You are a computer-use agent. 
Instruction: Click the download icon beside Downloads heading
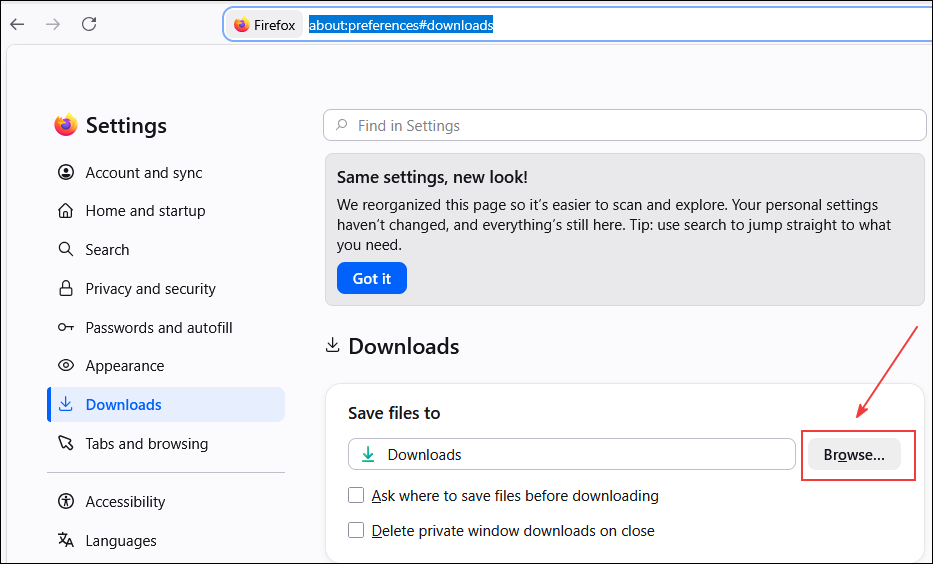pos(333,345)
